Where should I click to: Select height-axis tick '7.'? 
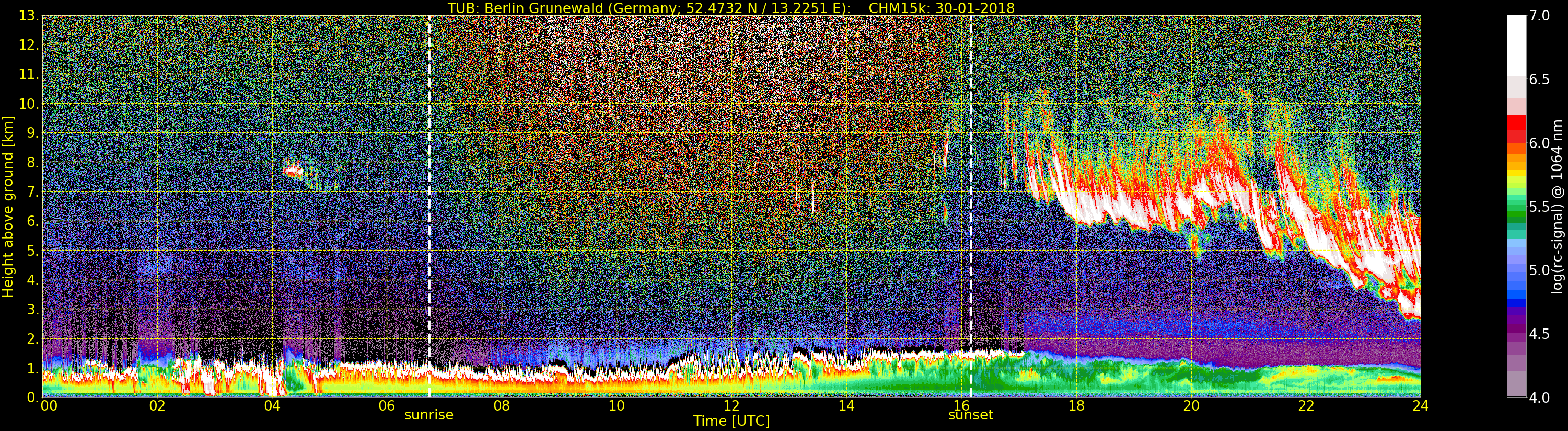click(x=33, y=192)
